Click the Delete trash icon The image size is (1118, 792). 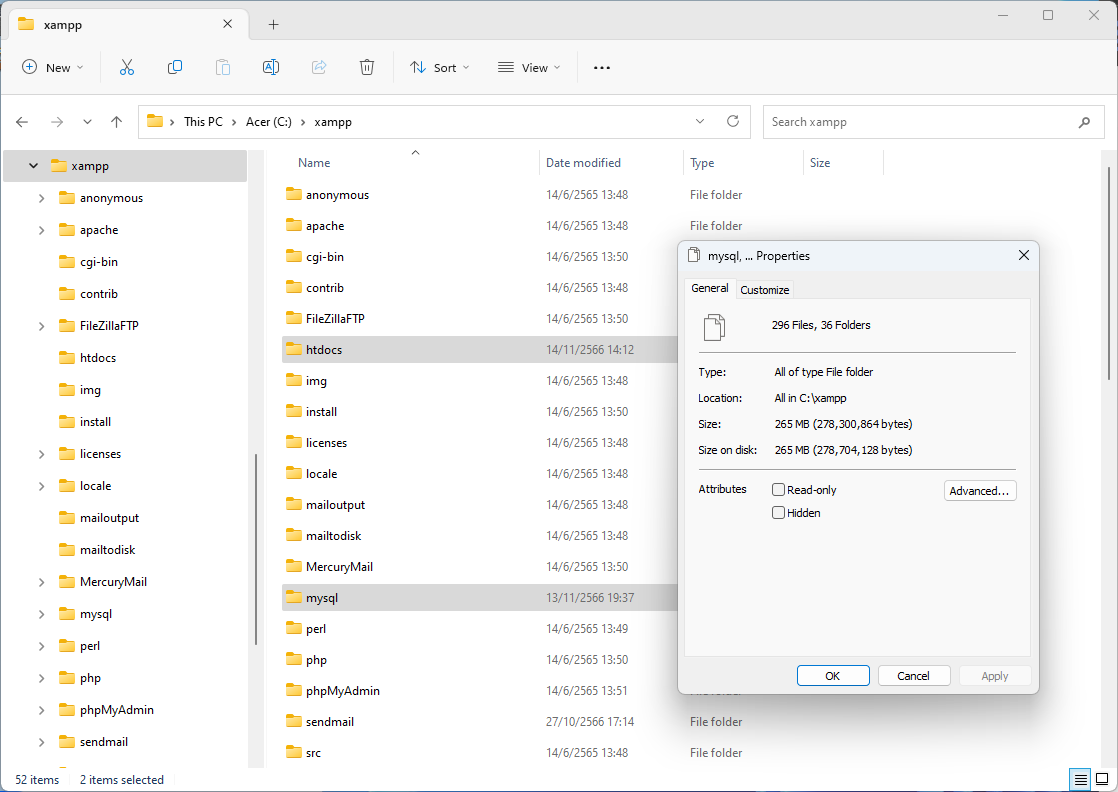pos(367,67)
